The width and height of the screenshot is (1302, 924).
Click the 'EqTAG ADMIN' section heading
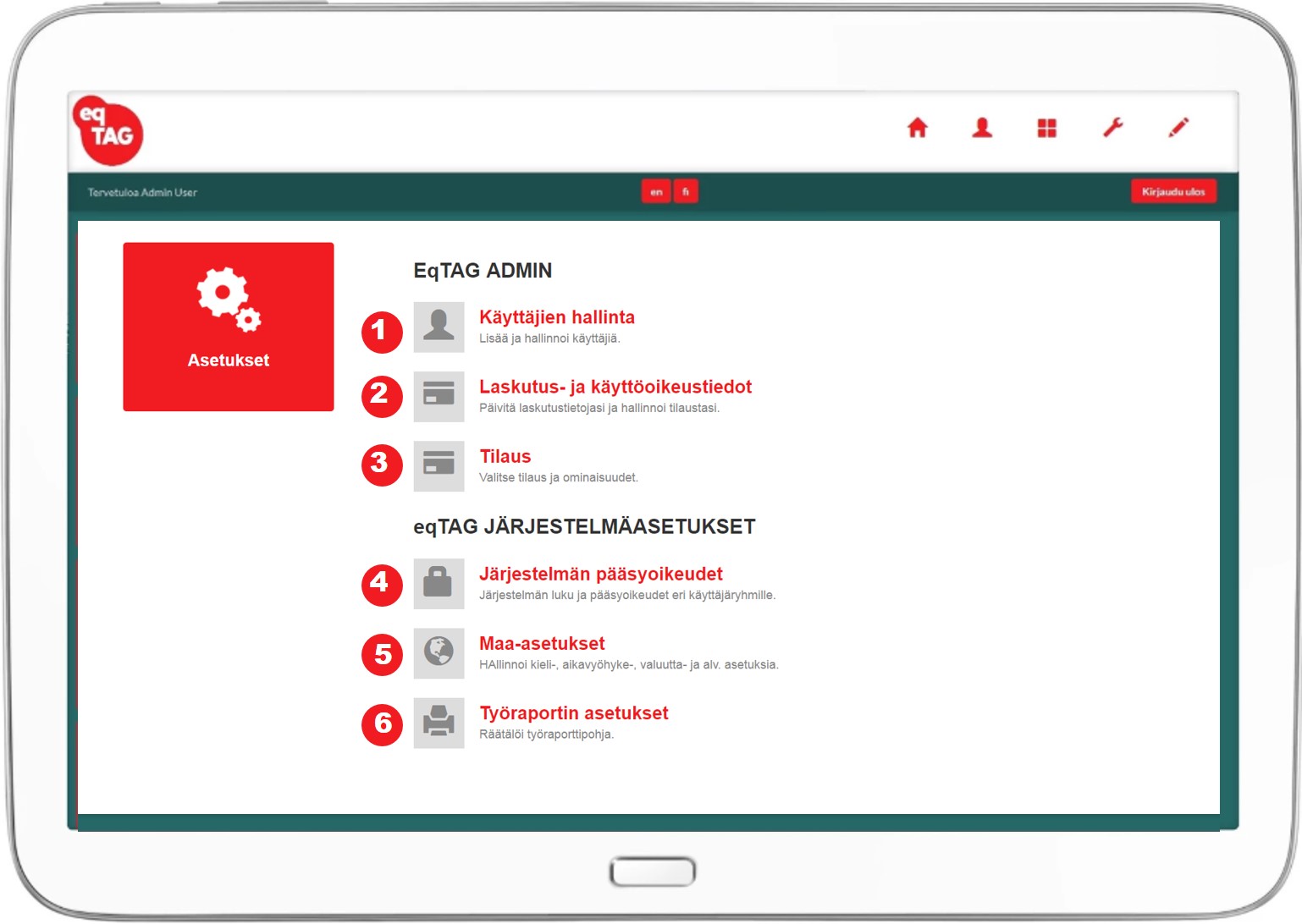click(483, 271)
